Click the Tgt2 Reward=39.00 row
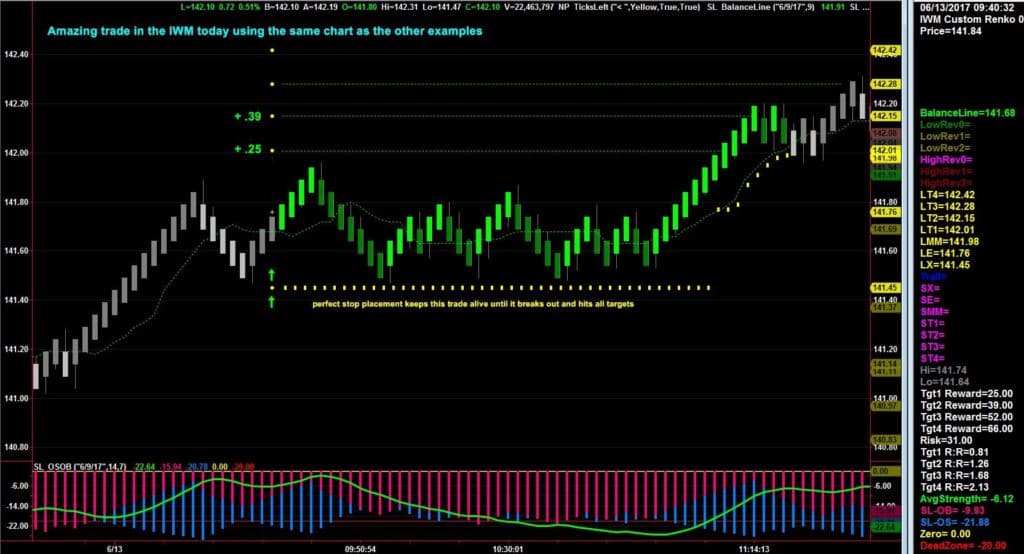 click(966, 406)
